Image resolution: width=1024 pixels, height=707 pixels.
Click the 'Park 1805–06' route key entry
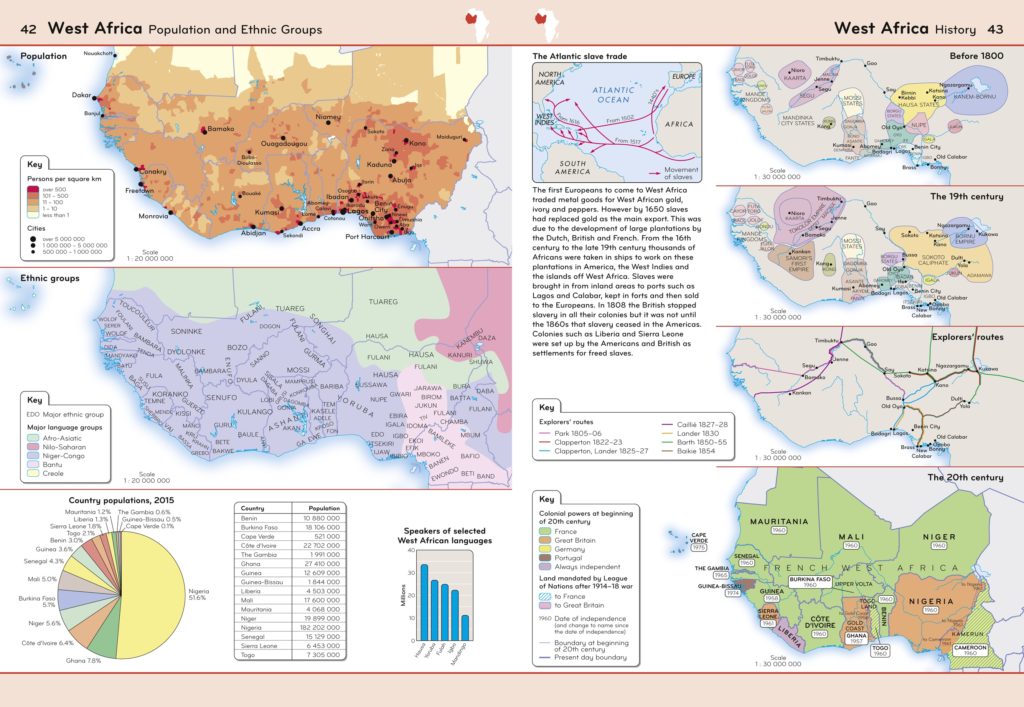[570, 433]
